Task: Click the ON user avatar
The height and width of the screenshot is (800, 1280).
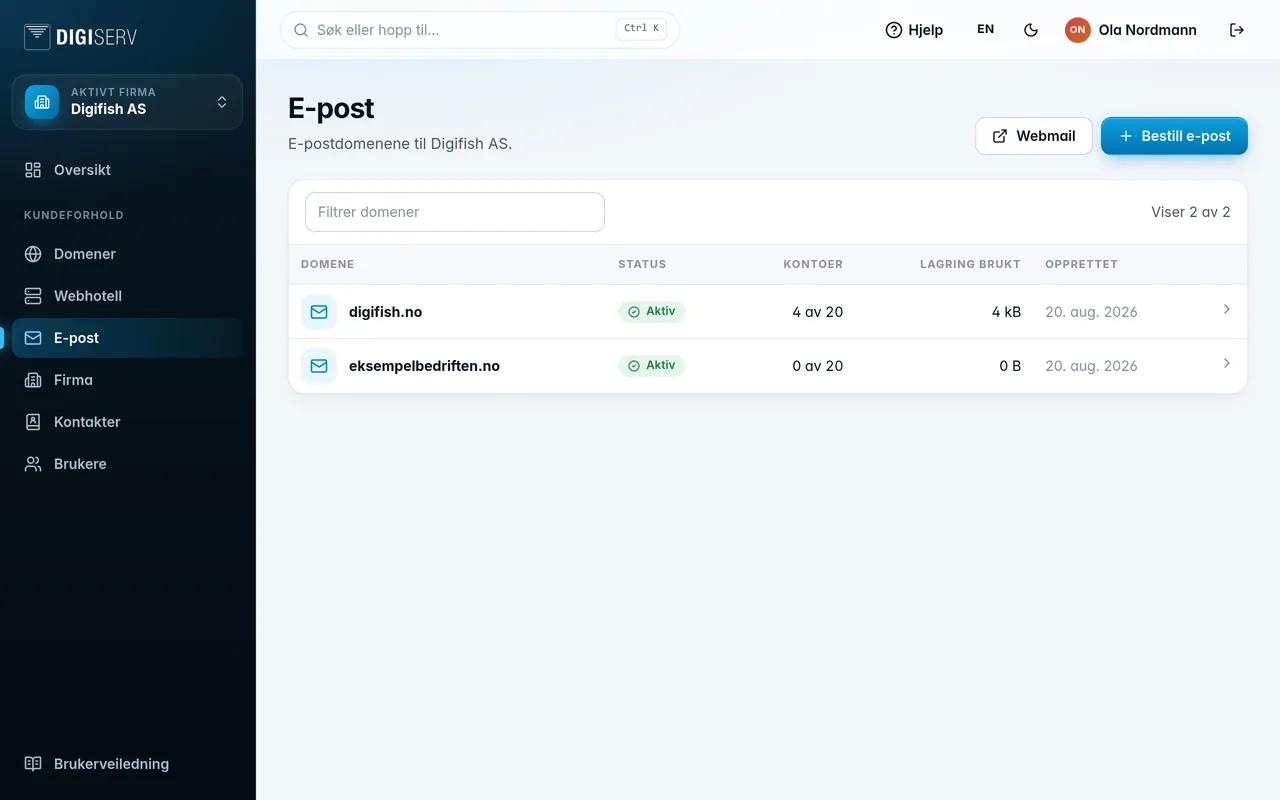Action: pos(1077,30)
